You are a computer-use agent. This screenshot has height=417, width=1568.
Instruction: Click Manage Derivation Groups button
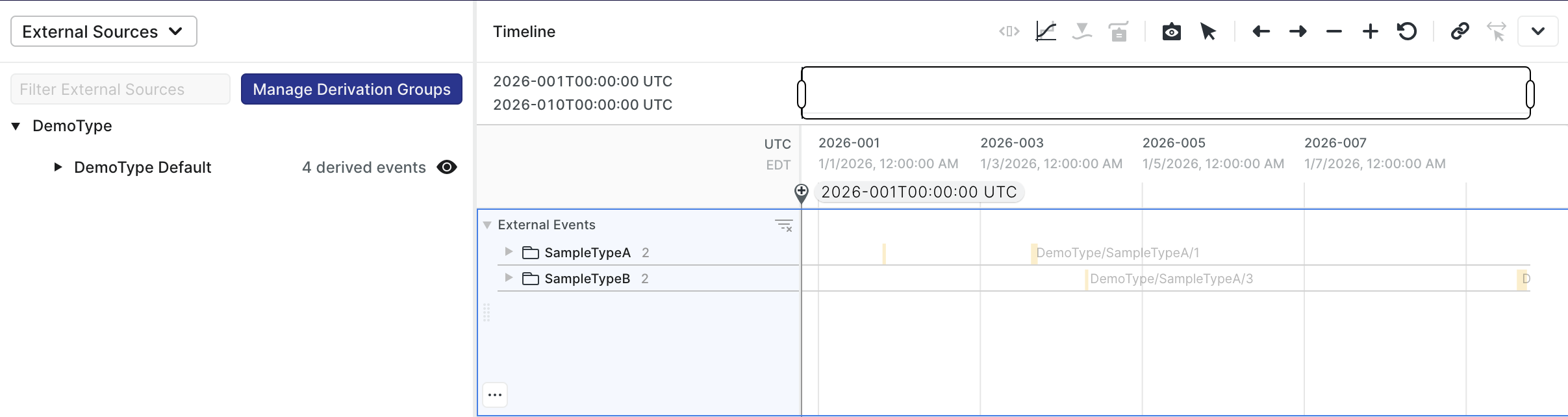click(351, 89)
